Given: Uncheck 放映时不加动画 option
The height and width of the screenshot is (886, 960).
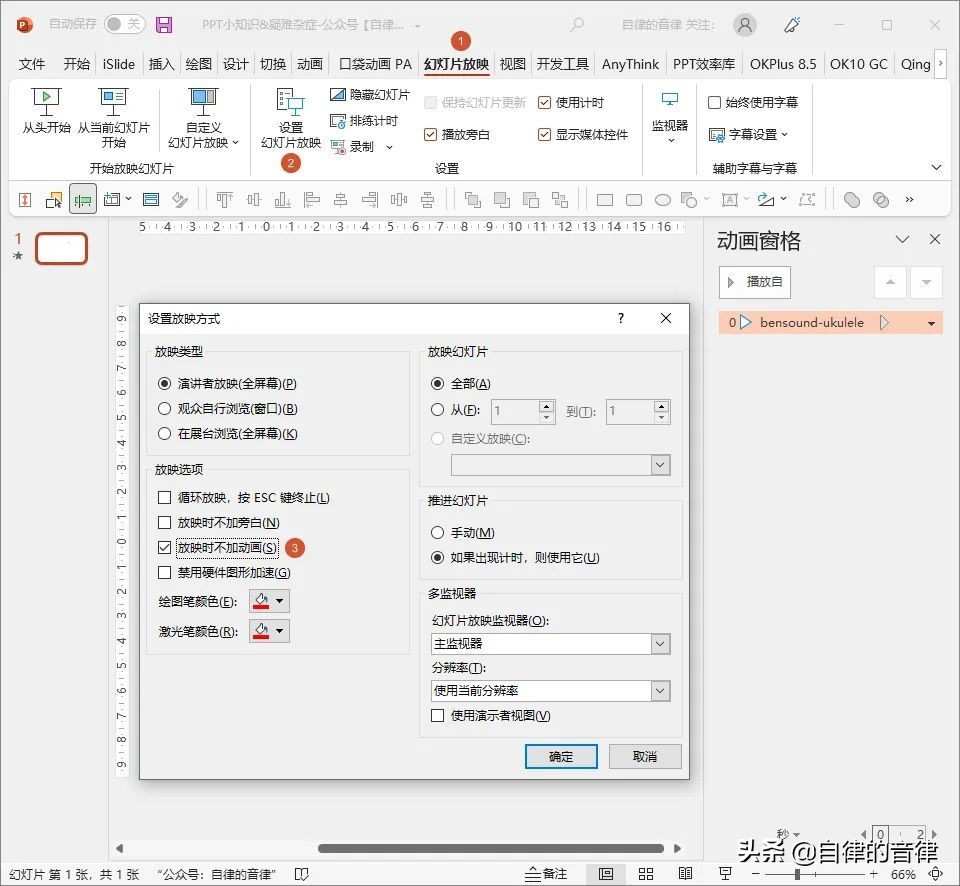Looking at the screenshot, I should click(x=165, y=547).
